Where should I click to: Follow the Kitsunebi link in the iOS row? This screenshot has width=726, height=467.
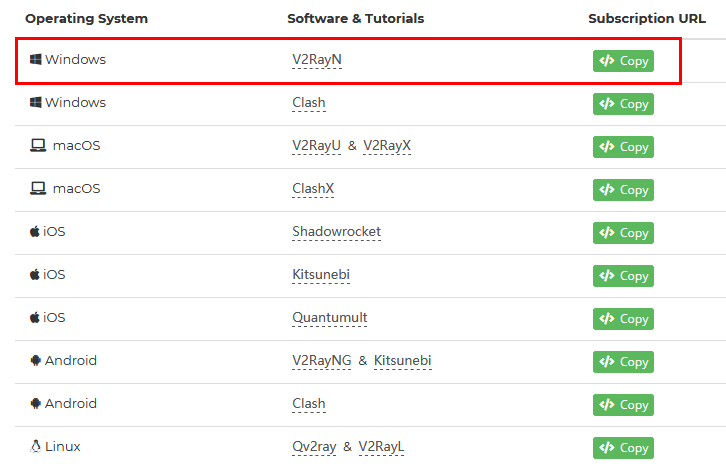point(321,275)
